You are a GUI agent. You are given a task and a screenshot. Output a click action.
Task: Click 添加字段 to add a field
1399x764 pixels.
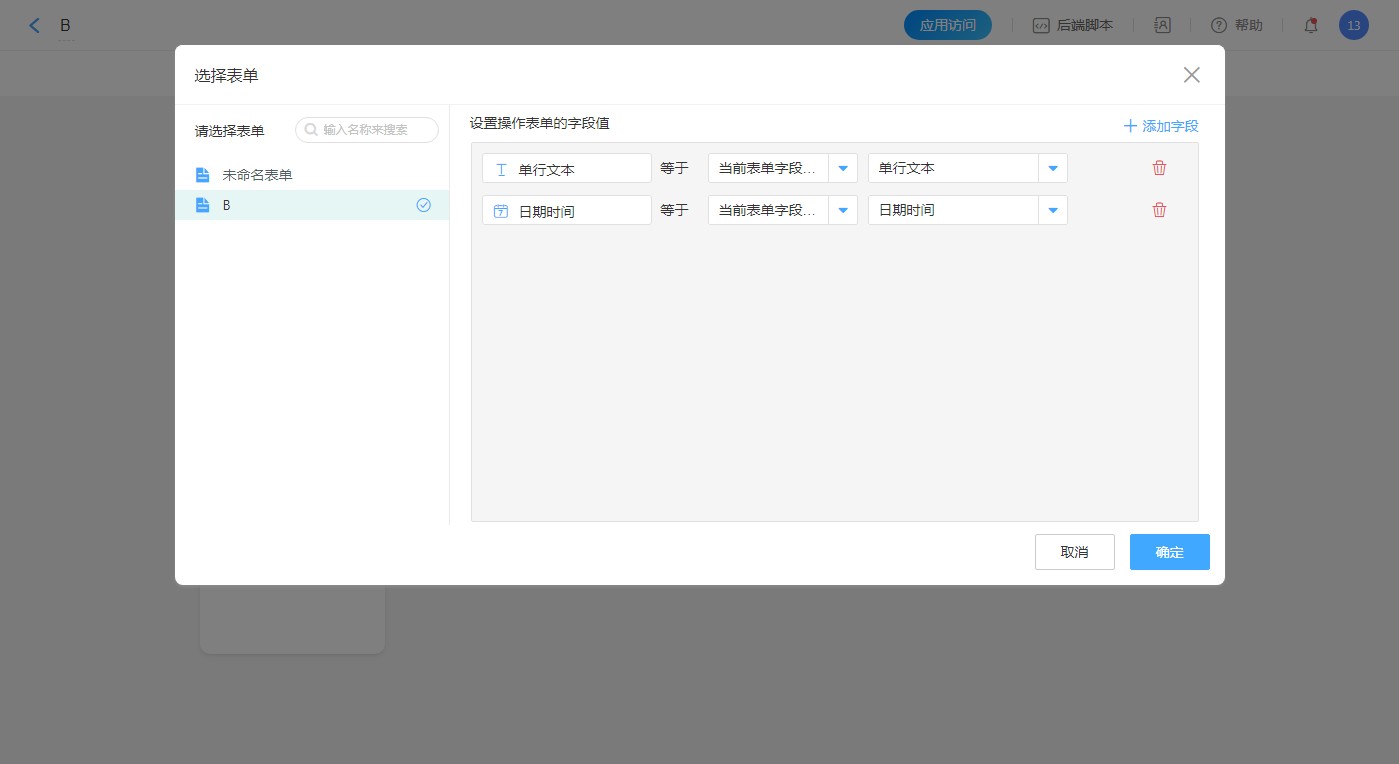[x=1160, y=126]
